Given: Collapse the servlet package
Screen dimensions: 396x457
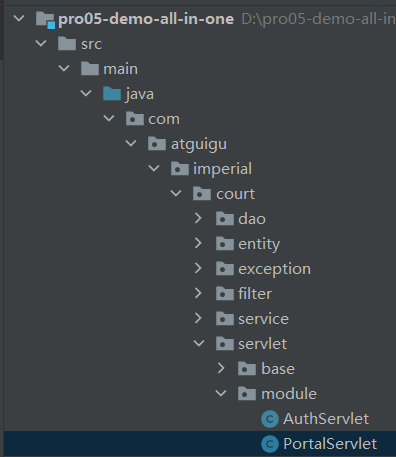Looking at the screenshot, I should coord(199,343).
